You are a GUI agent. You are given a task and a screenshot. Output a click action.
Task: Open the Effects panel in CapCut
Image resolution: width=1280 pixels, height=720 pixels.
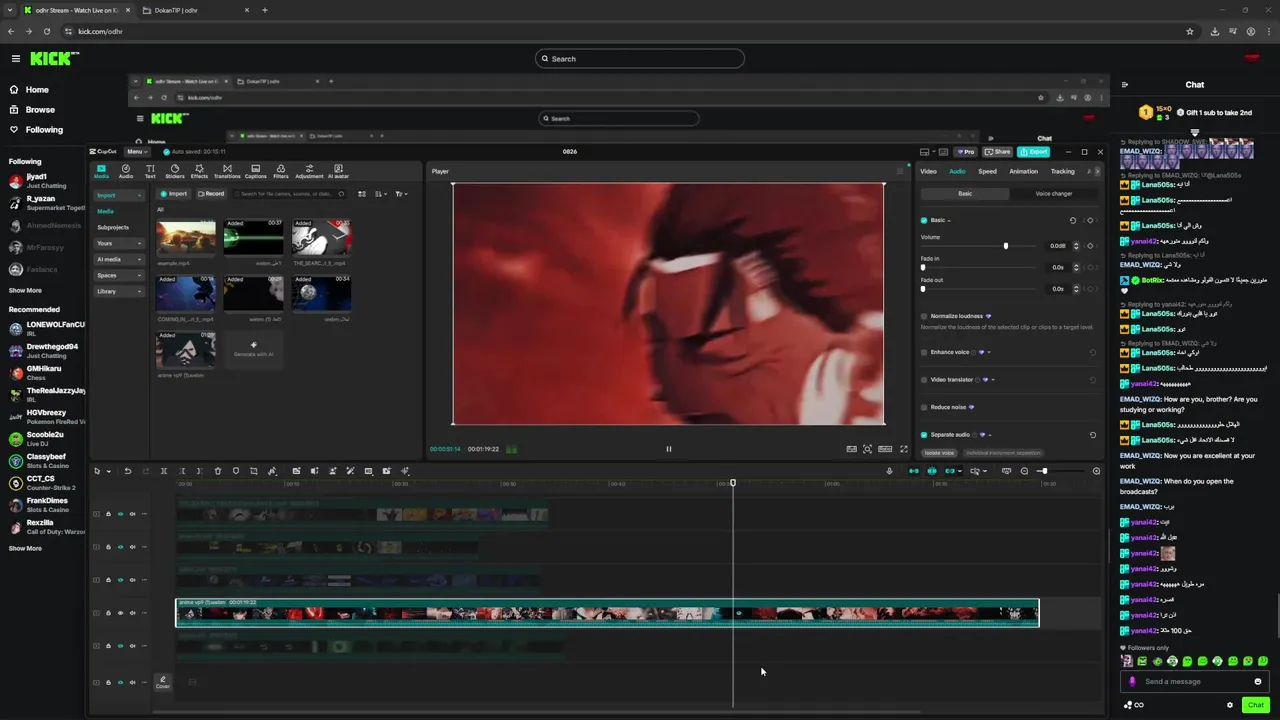199,171
